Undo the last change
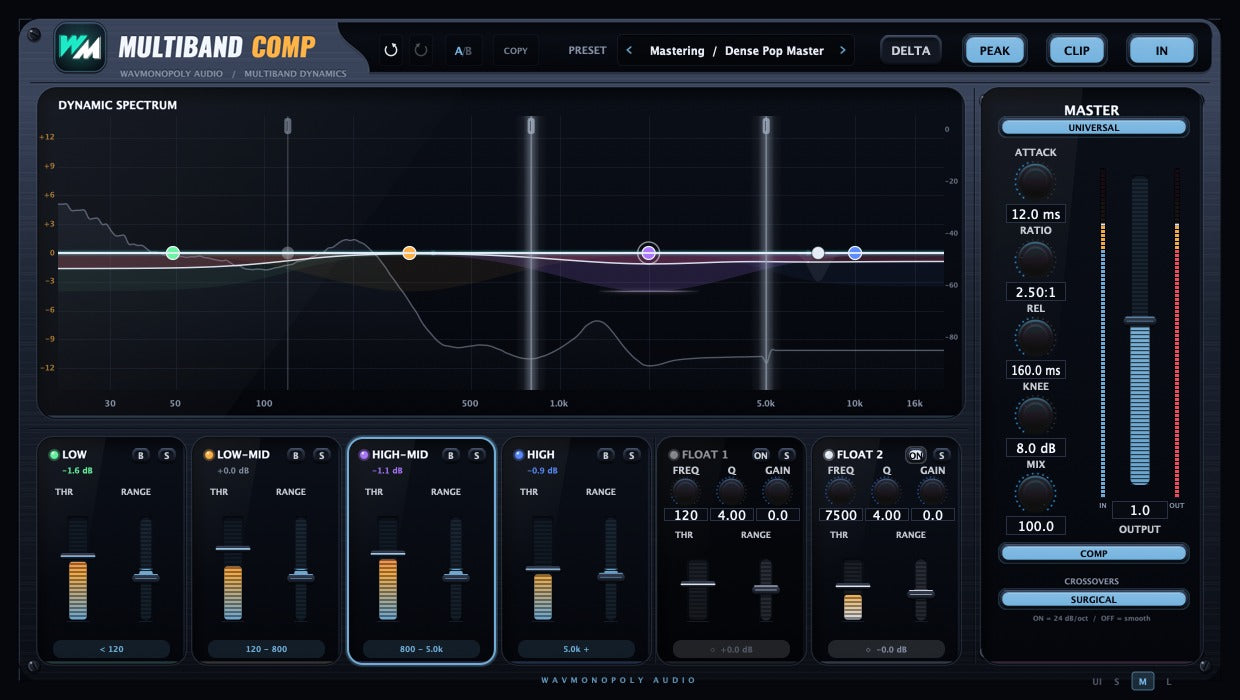The width and height of the screenshot is (1240, 700). pyautogui.click(x=391, y=50)
